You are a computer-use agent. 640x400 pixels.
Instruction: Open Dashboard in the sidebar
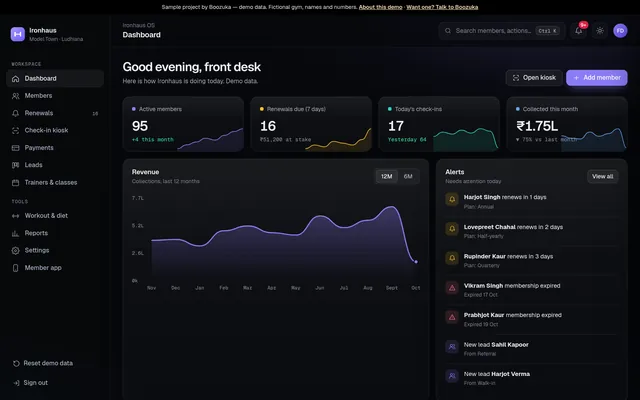coord(55,78)
